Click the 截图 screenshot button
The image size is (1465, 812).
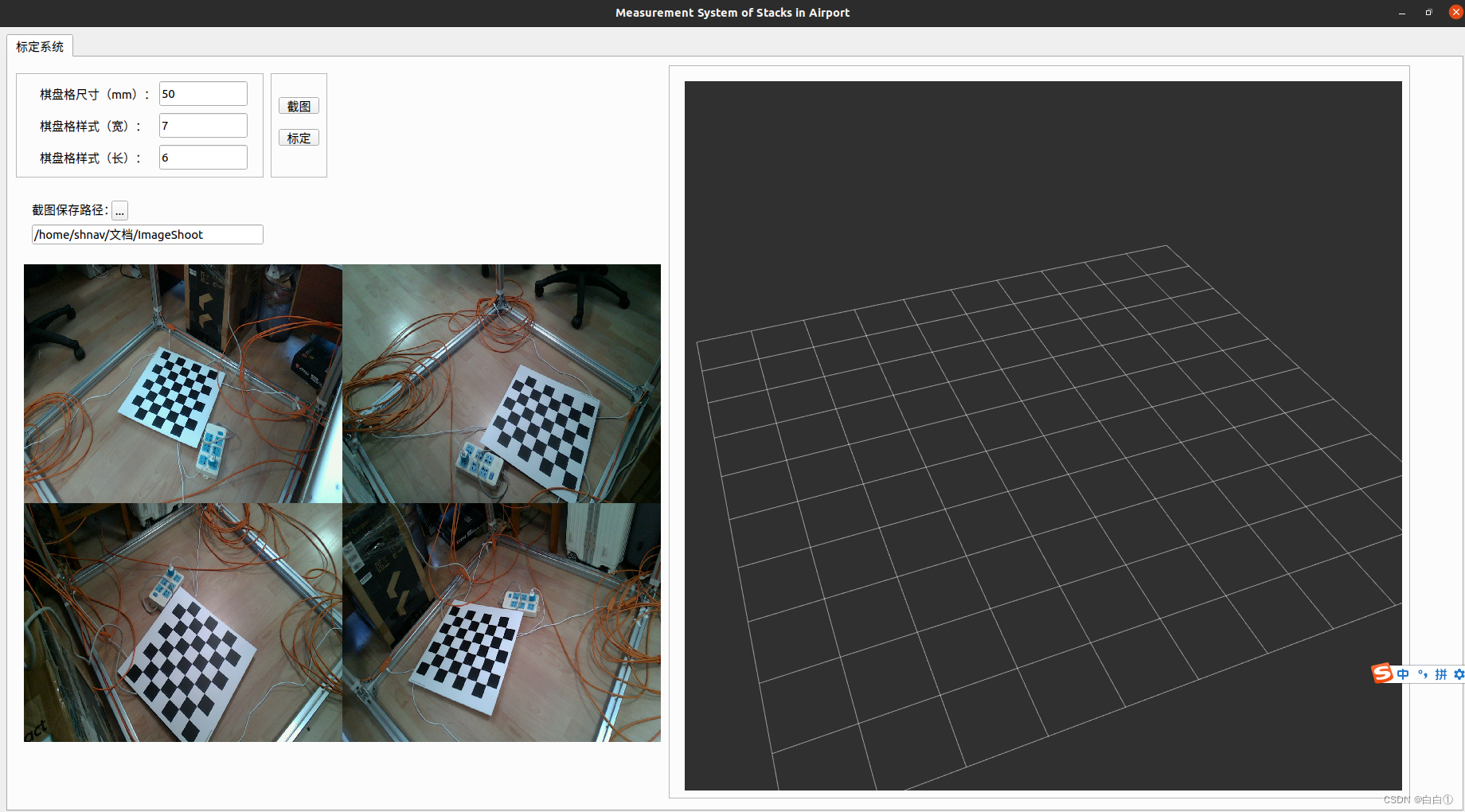click(299, 105)
